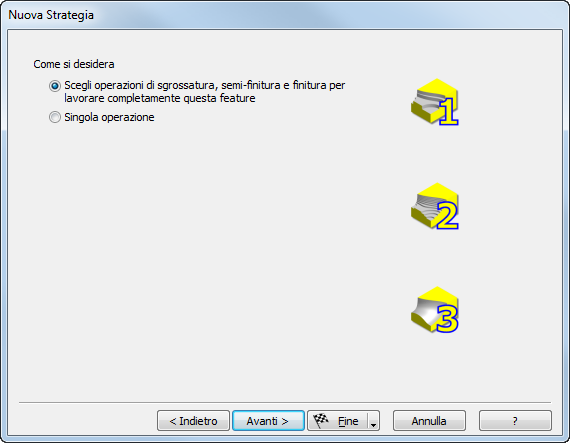
Task: Click the horizontal separator line above the buttons
Action: [x=285, y=402]
